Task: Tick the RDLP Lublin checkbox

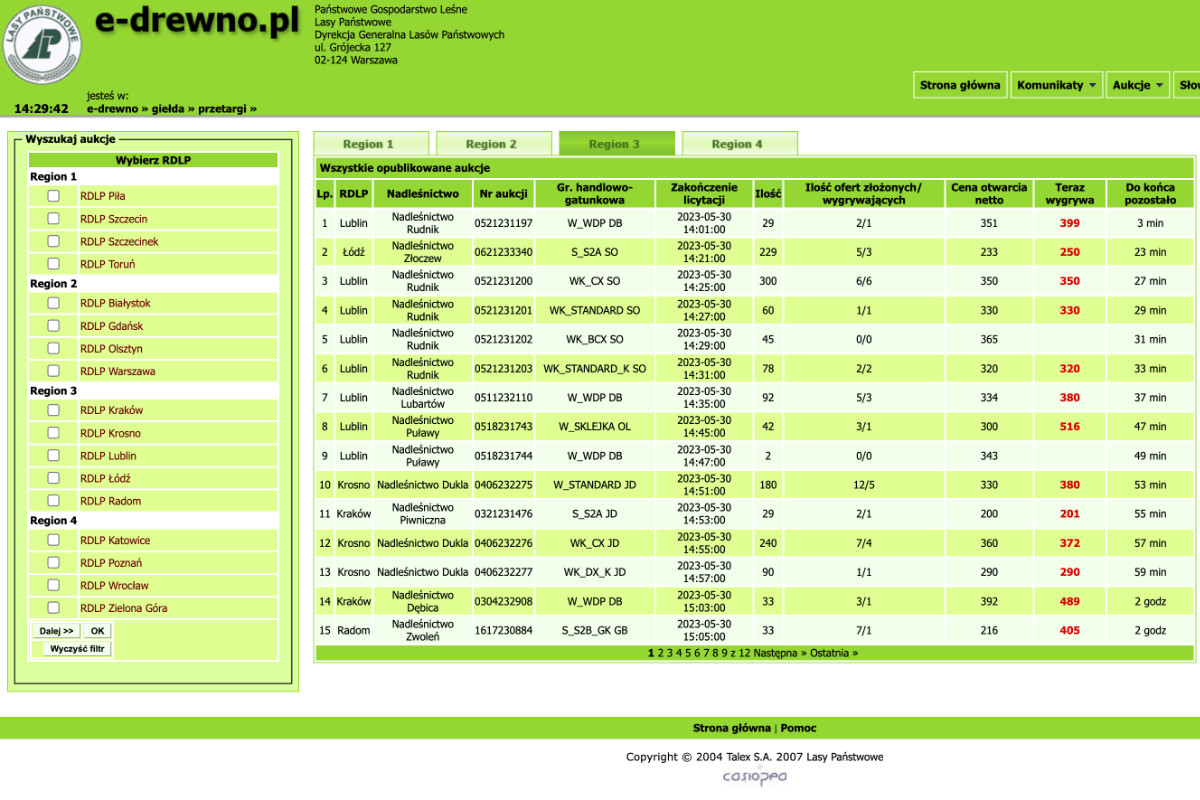Action: 54,456
